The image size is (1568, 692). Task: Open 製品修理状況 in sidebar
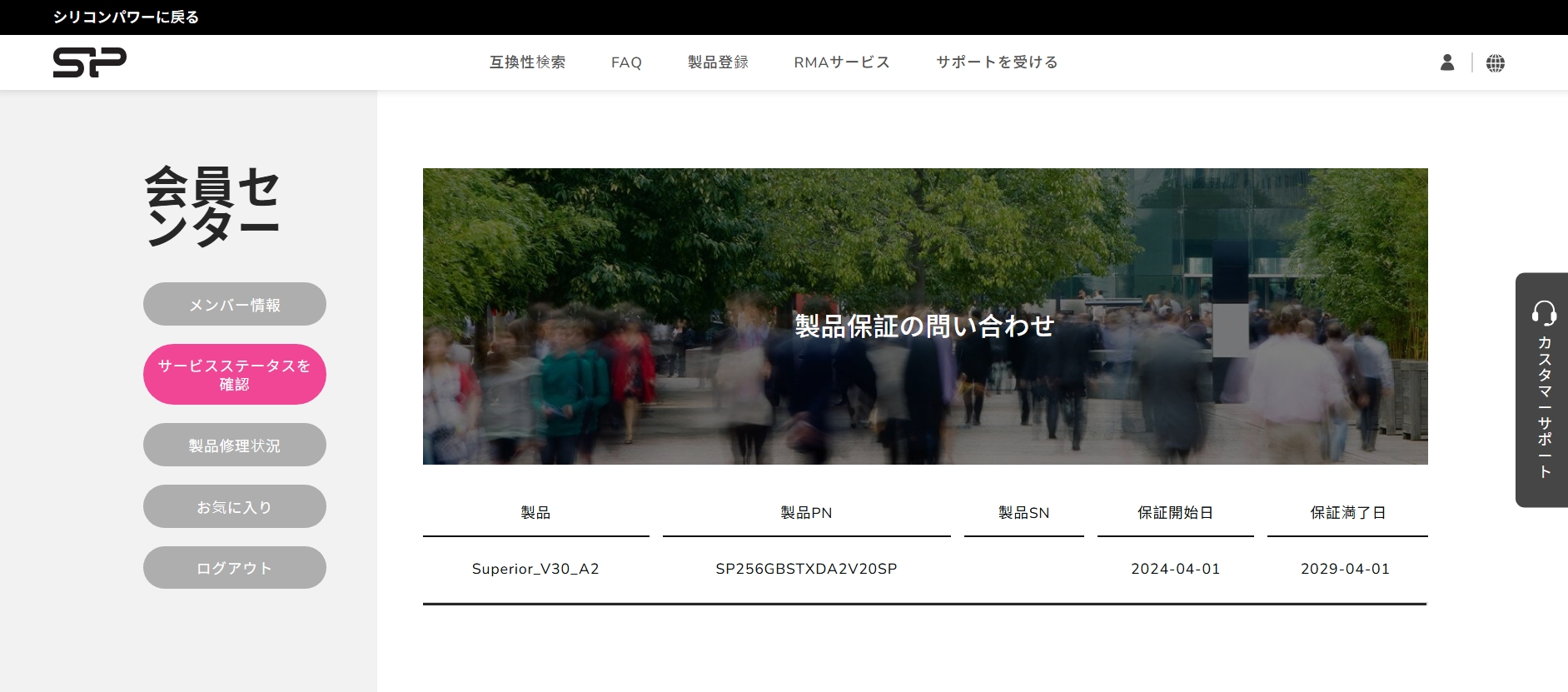click(x=234, y=446)
